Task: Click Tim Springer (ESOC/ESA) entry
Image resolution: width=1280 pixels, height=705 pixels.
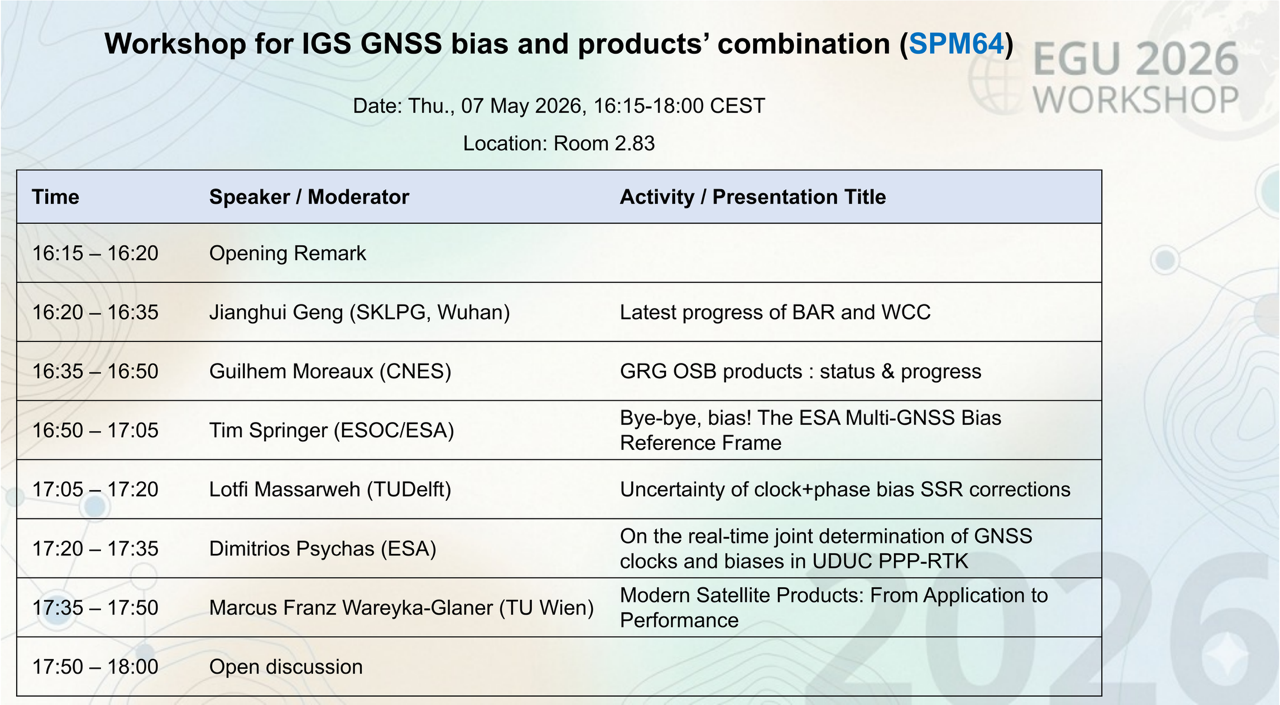Action: 331,430
